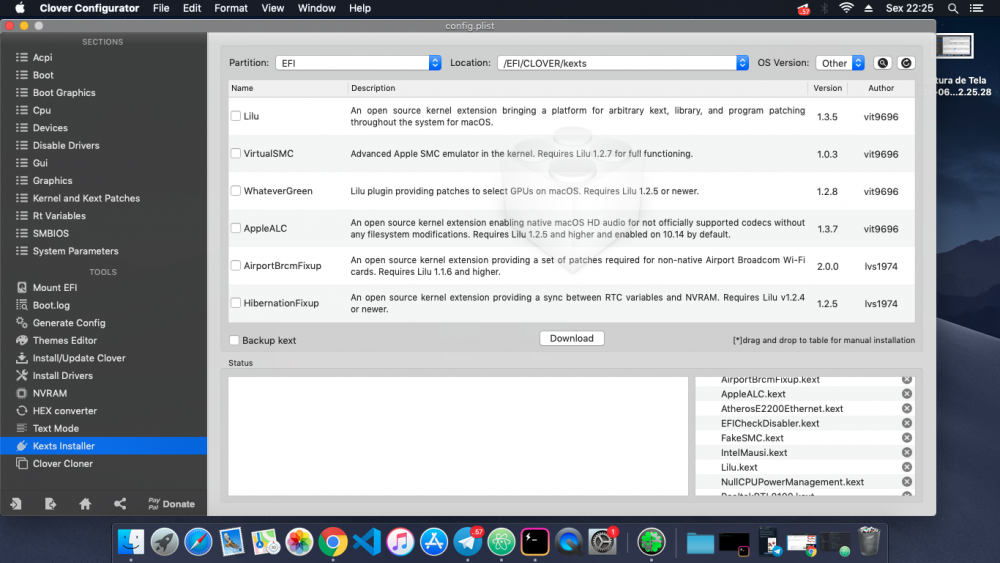
Task: Check the Lilu kext checkbox
Action: 236,116
